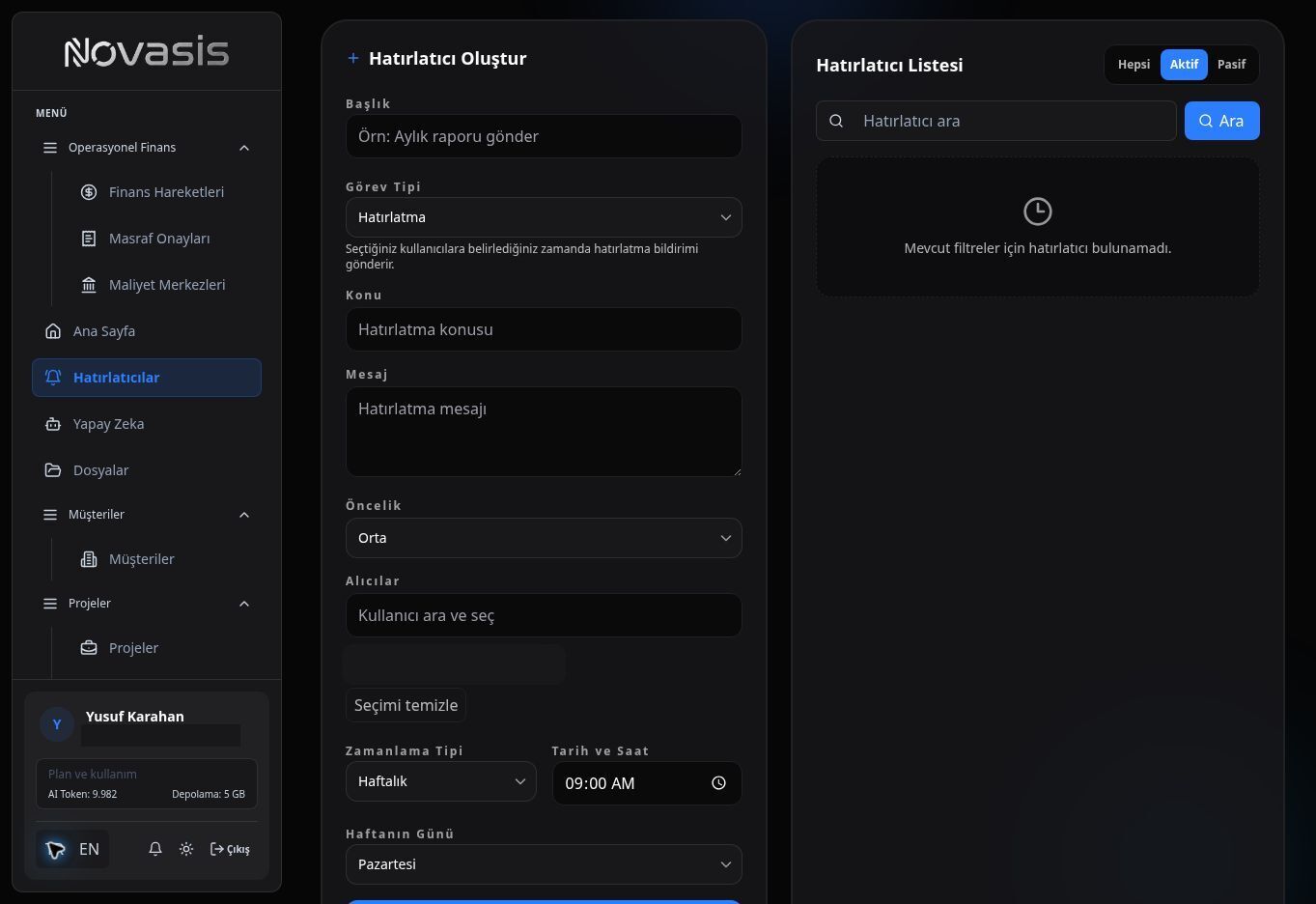The image size is (1316, 904).
Task: Log out with the Çıkış button
Action: pyautogui.click(x=230, y=849)
